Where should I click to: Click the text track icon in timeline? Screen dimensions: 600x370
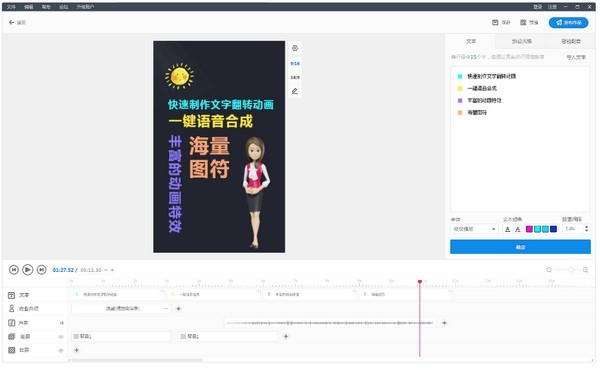pos(11,295)
